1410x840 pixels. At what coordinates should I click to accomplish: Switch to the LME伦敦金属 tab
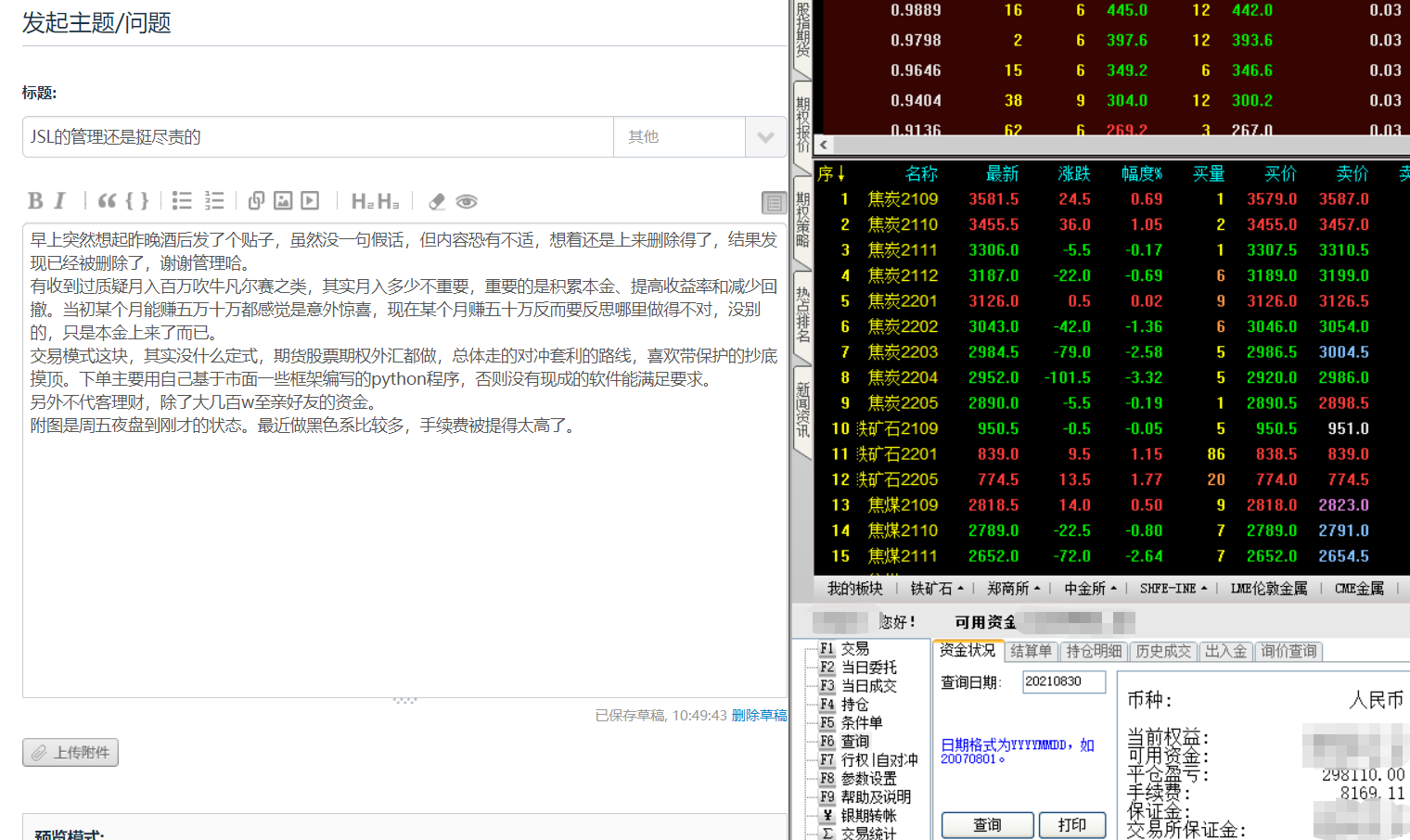1269,589
